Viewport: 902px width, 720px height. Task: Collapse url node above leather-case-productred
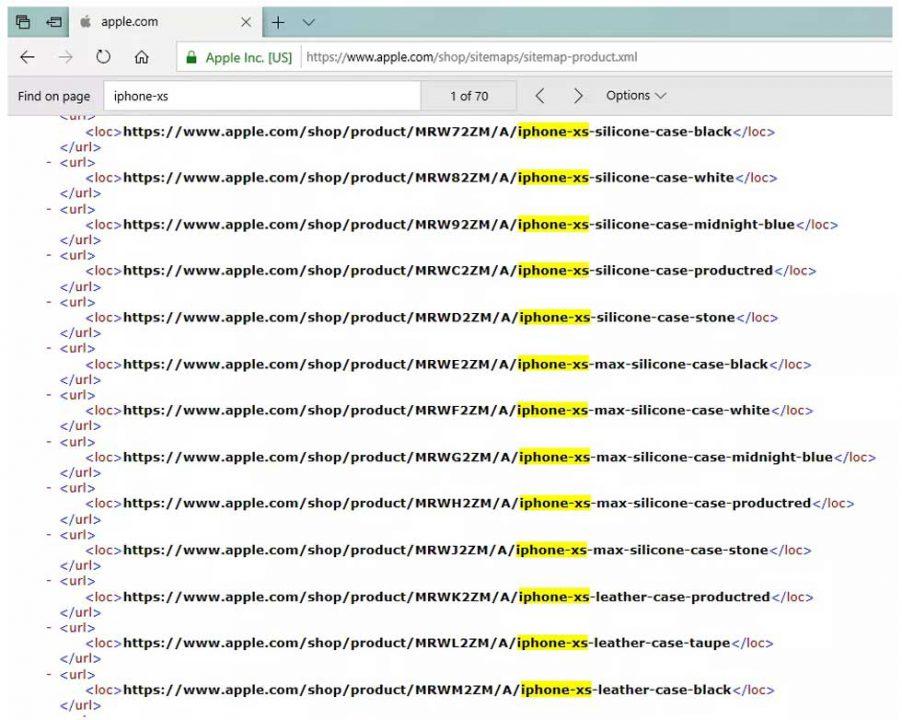(x=49, y=581)
